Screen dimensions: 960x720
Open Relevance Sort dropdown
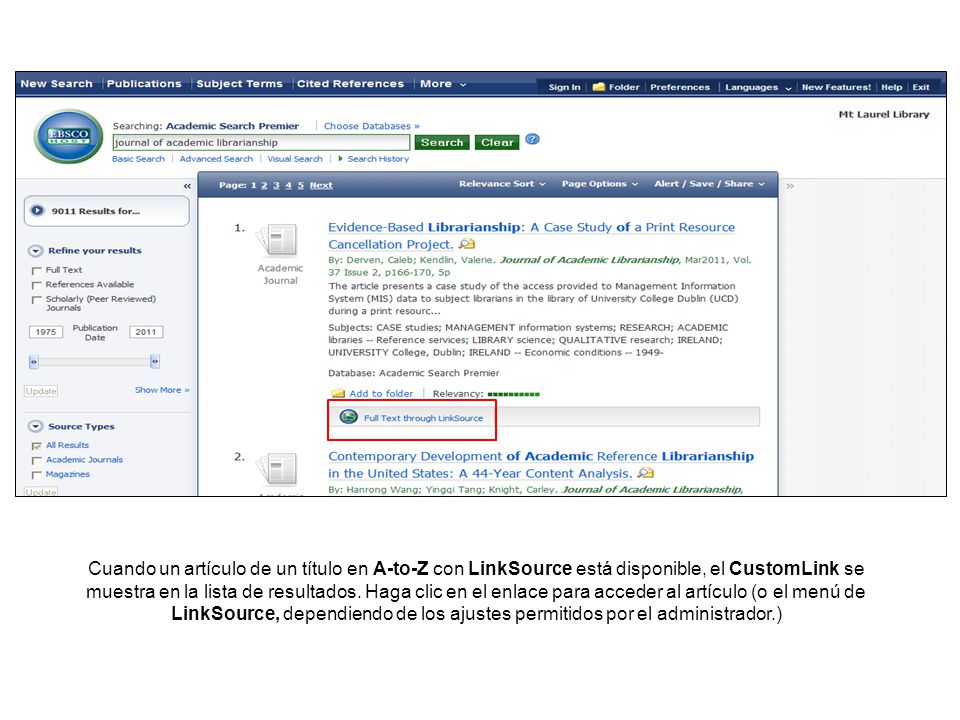(x=502, y=184)
